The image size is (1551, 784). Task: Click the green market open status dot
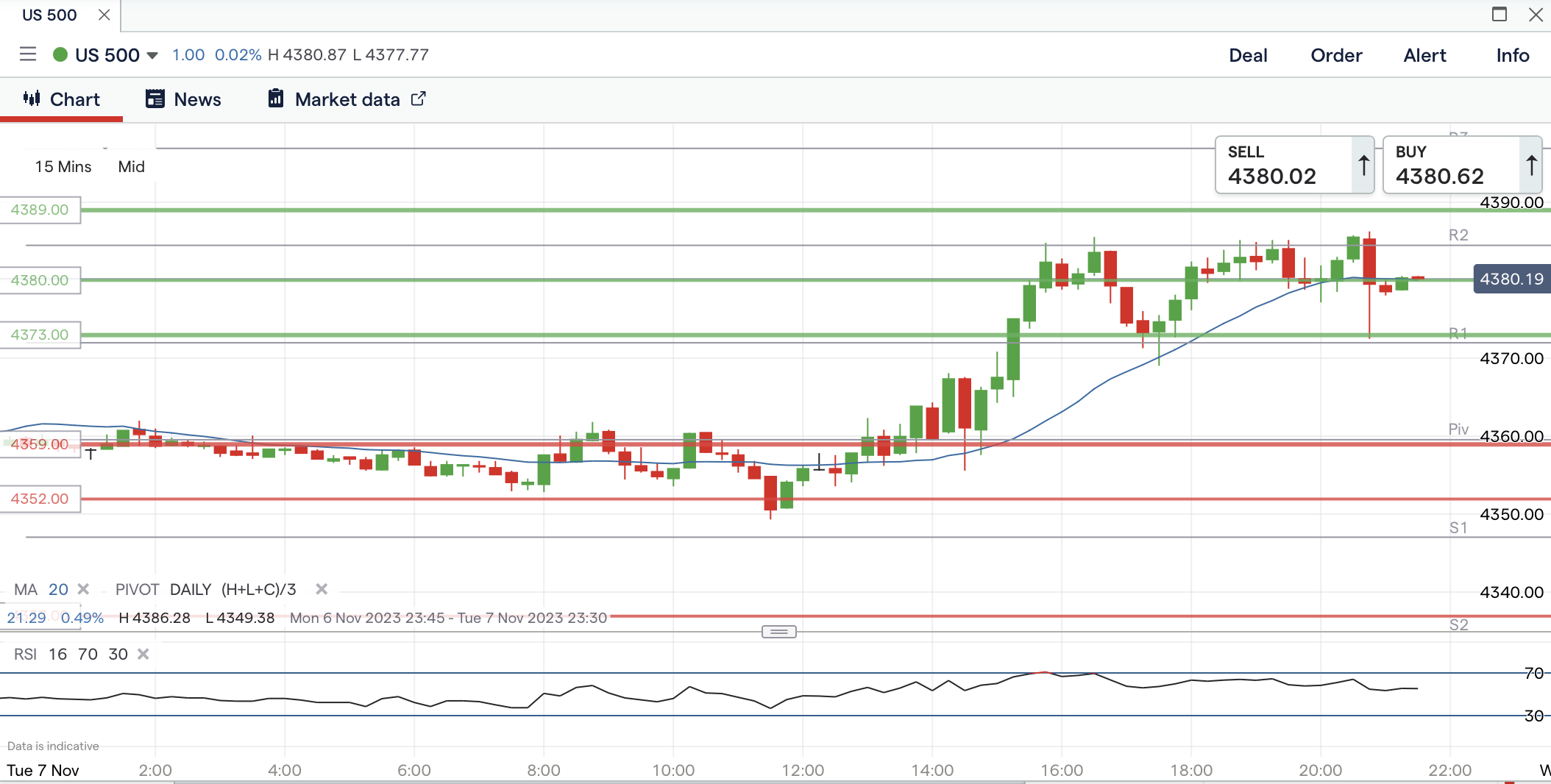click(60, 55)
